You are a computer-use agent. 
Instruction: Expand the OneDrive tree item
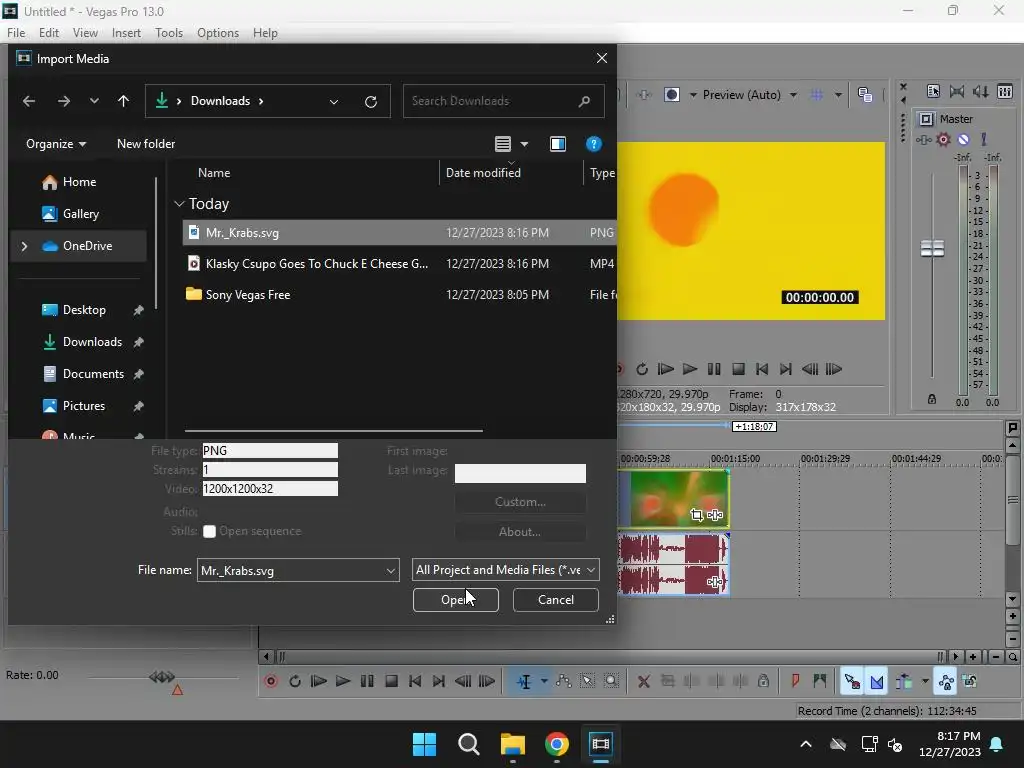(24, 246)
